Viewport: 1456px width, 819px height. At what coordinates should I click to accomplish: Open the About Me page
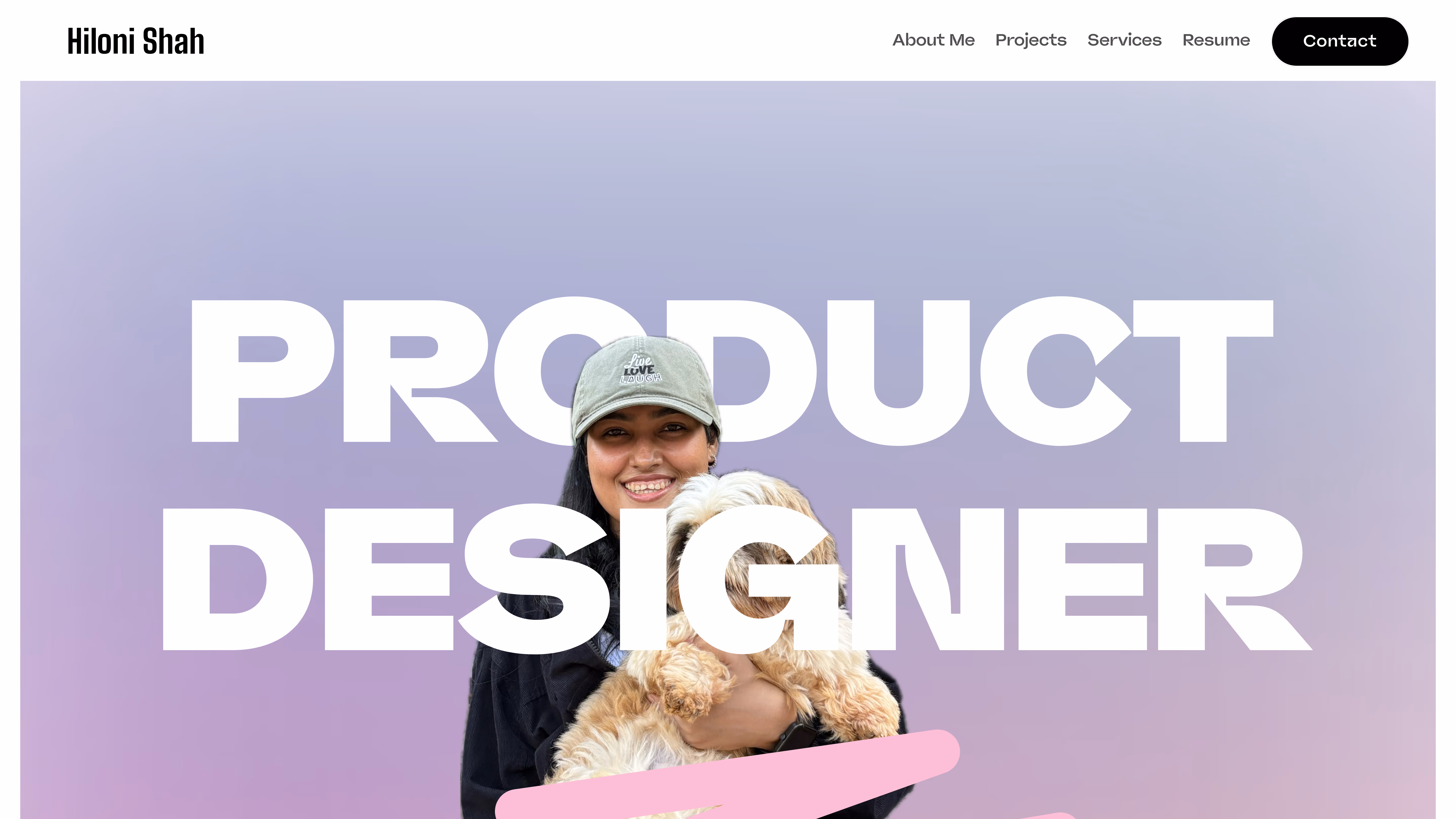click(x=933, y=40)
